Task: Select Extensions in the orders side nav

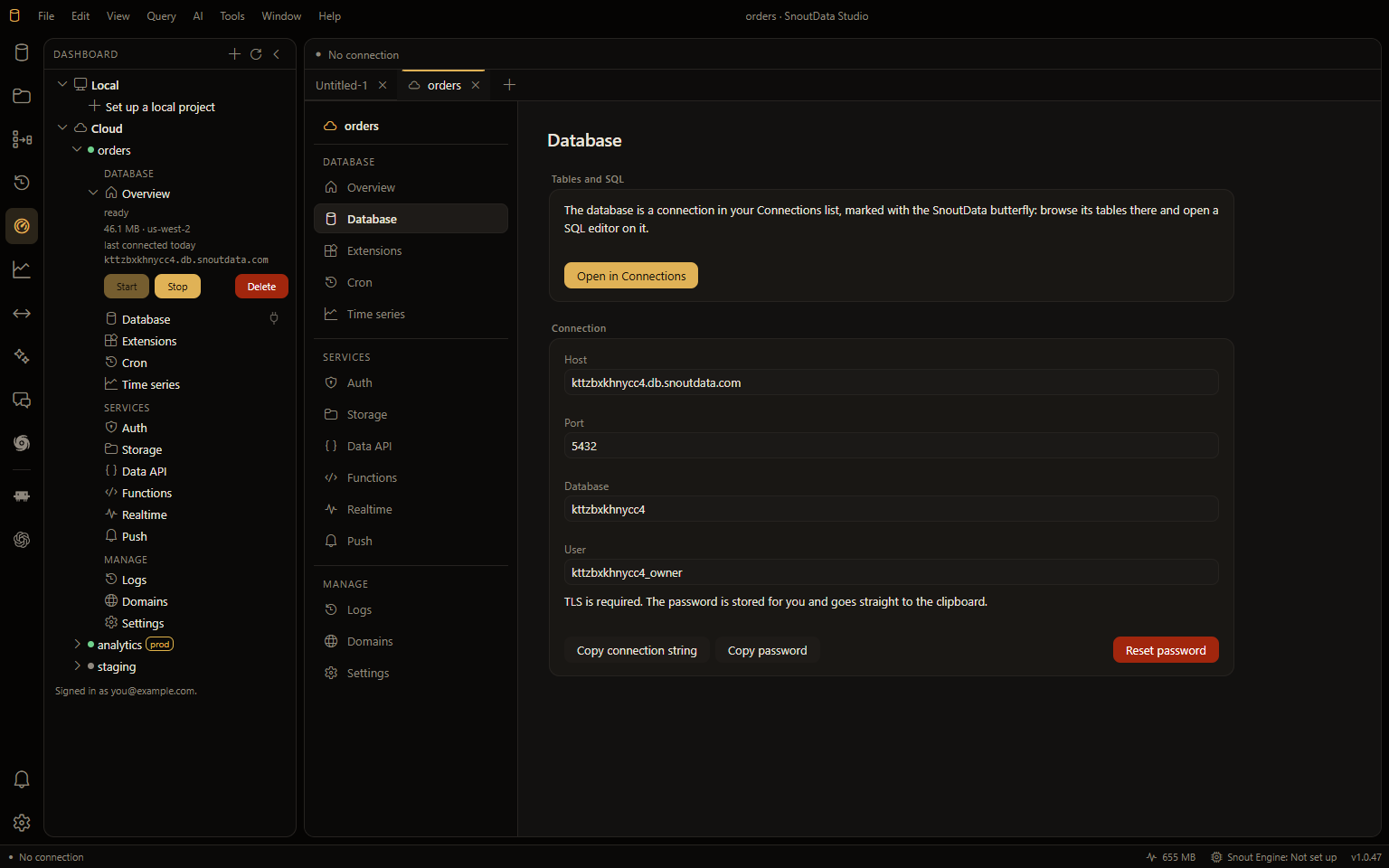Action: click(x=411, y=250)
